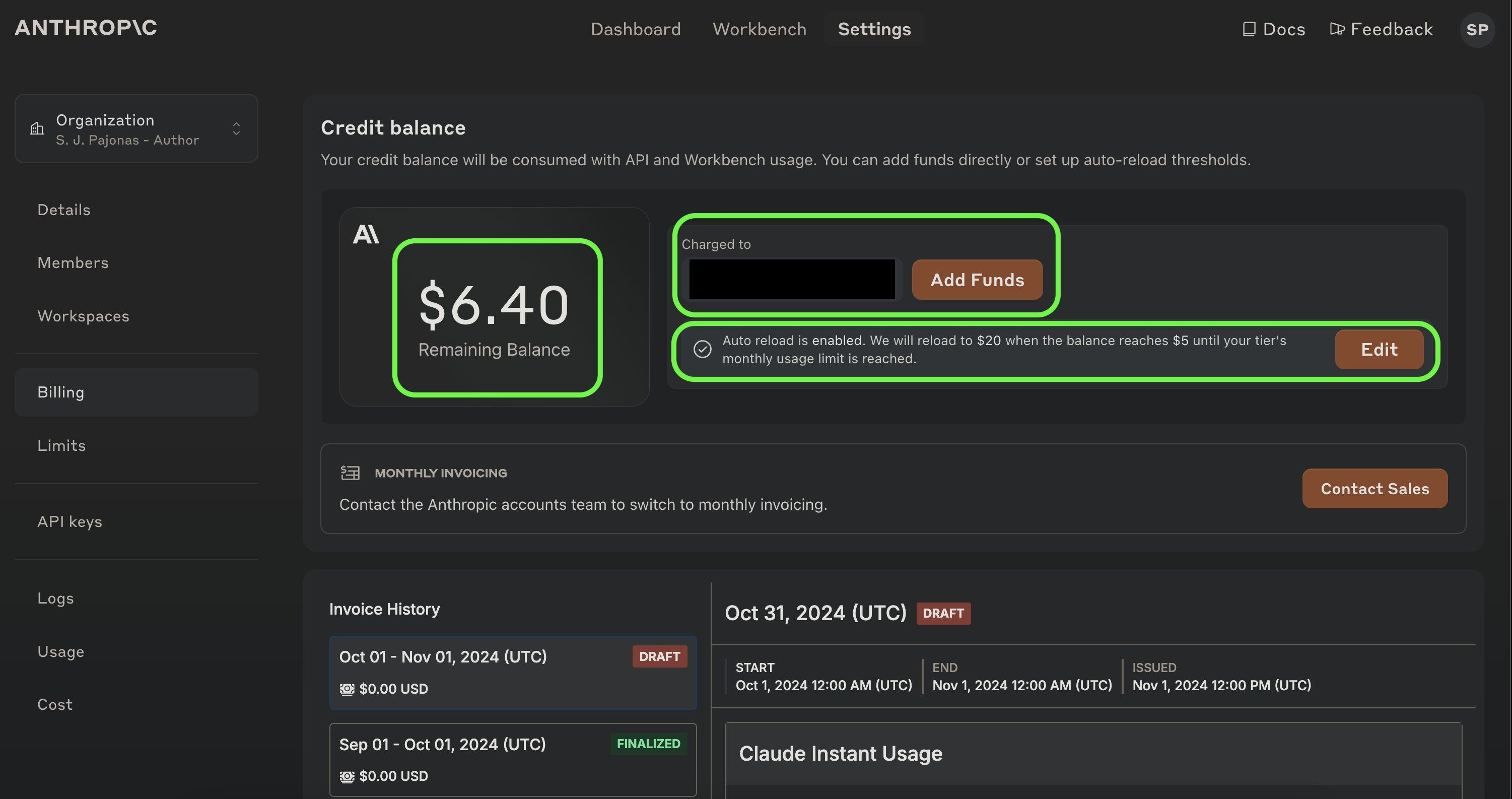Expand the Organization selector dropdown
Screen dimensions: 1512x799
pyautogui.click(x=136, y=128)
